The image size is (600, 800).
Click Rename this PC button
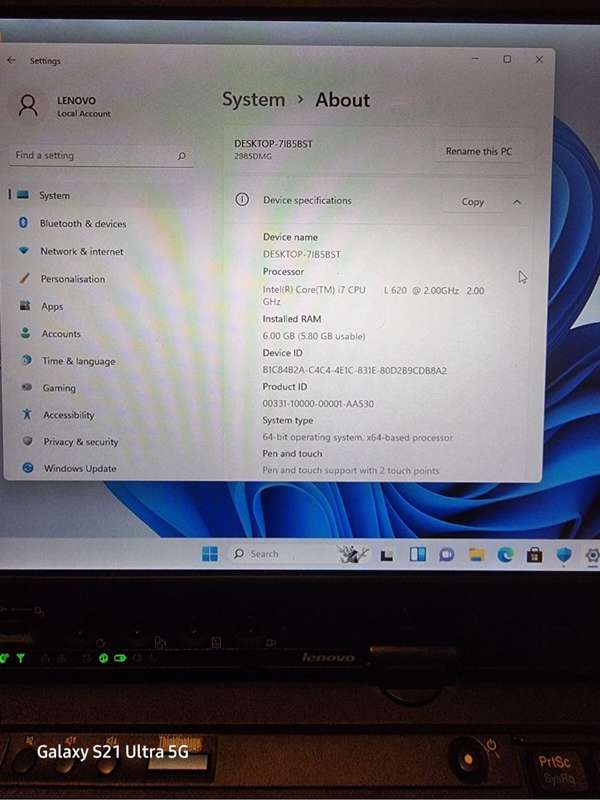click(x=479, y=152)
